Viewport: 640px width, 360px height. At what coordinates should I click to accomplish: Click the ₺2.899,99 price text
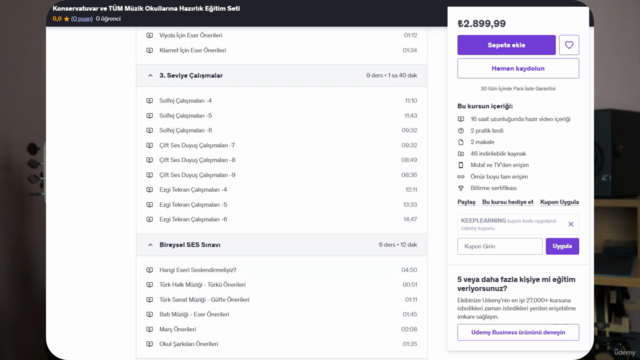(482, 24)
